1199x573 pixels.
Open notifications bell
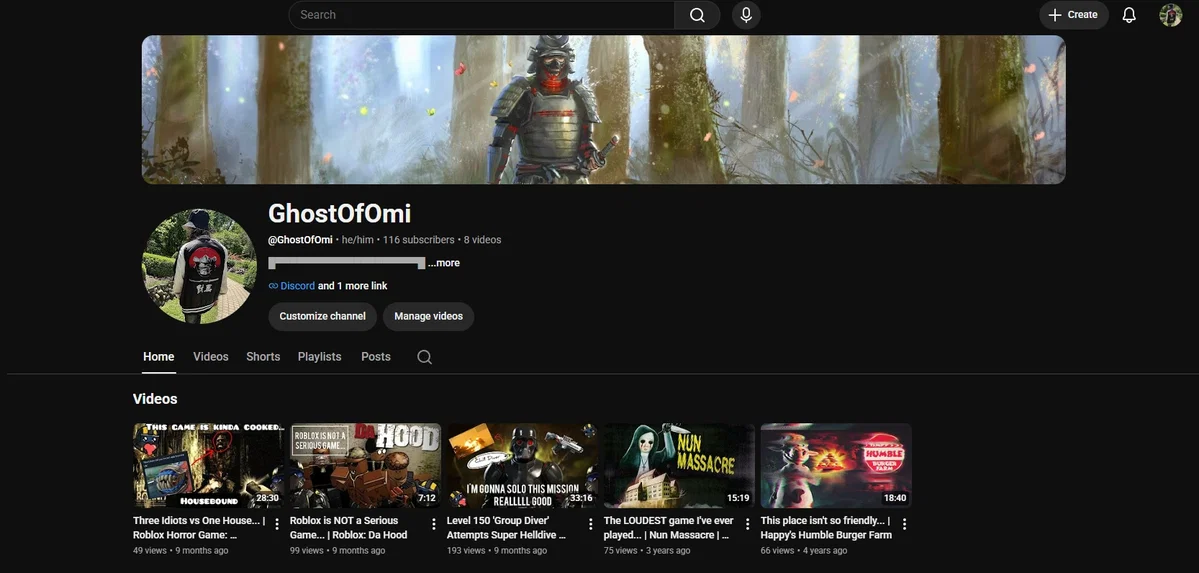click(1129, 15)
